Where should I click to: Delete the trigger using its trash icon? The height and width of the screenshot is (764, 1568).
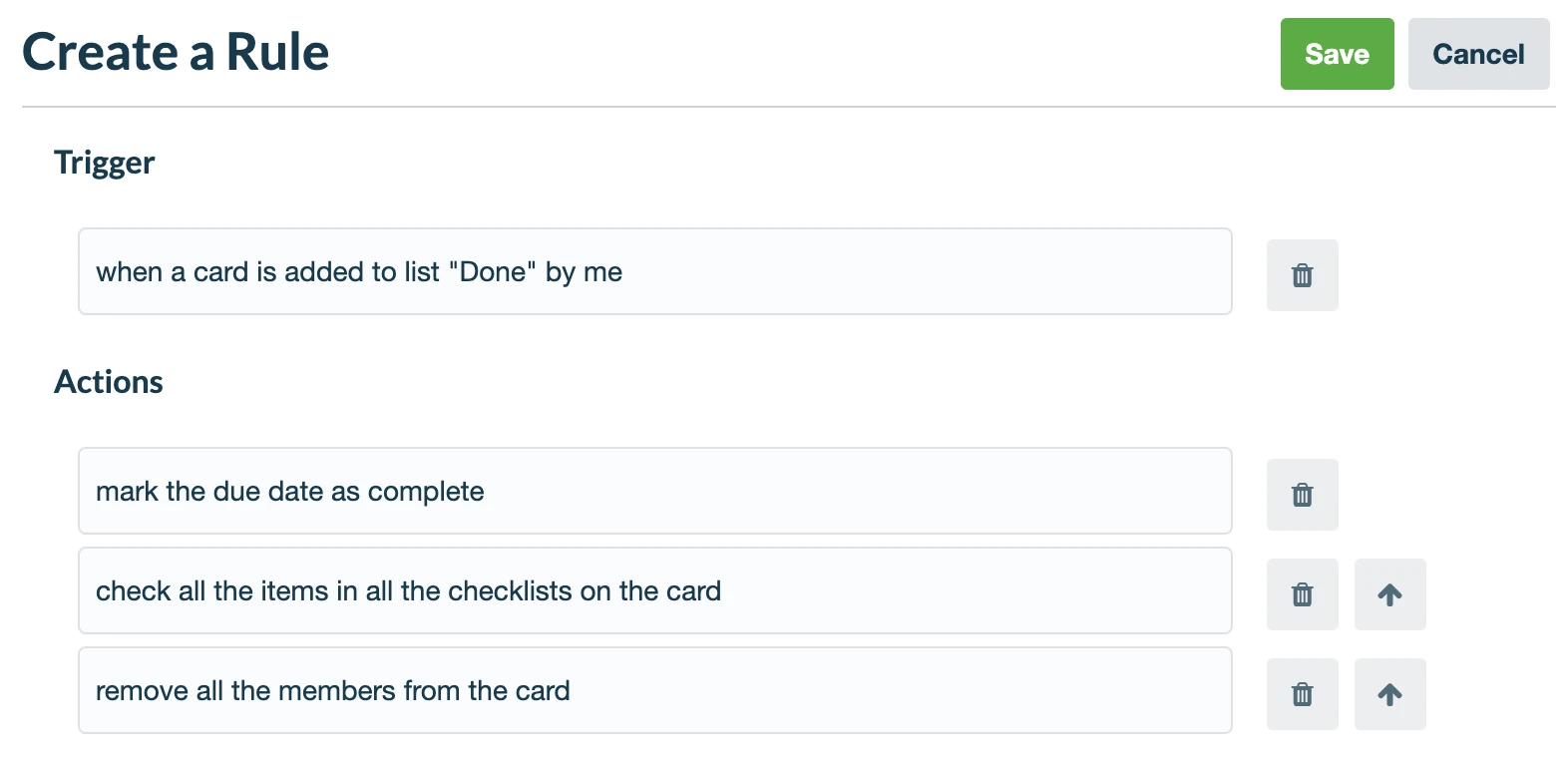click(1302, 274)
